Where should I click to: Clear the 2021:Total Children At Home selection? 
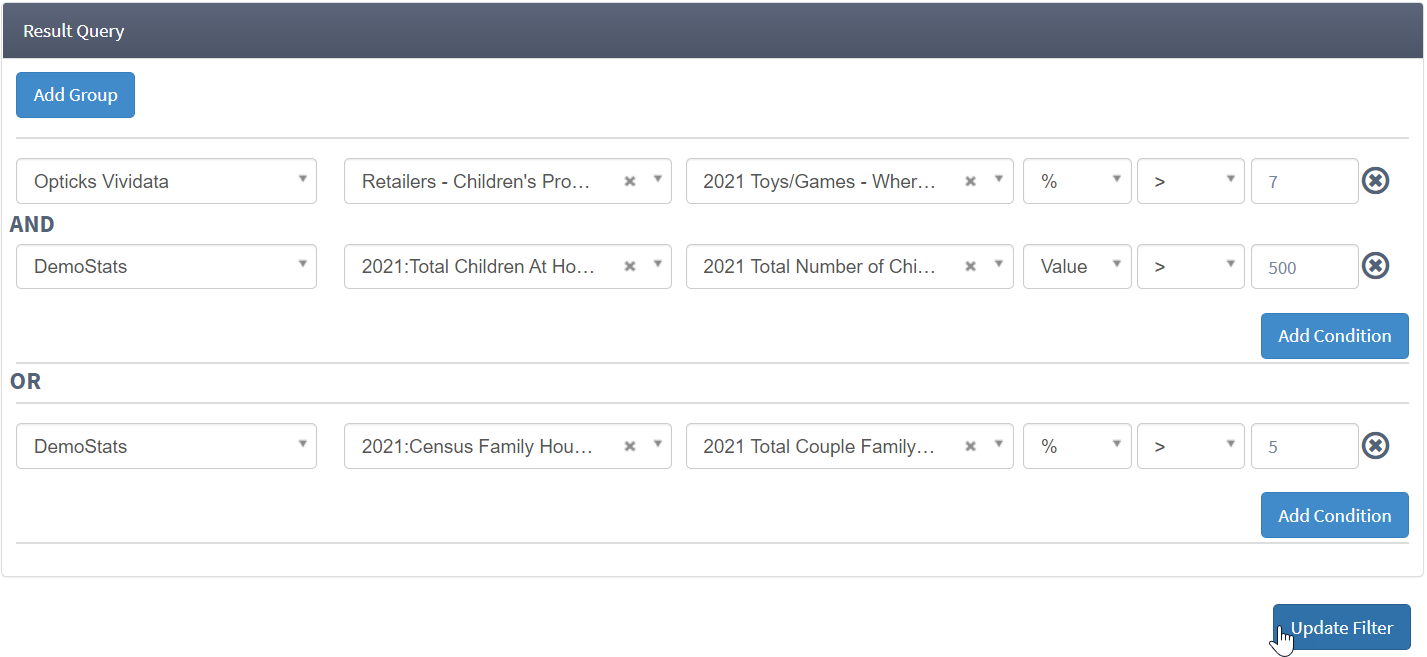click(630, 266)
